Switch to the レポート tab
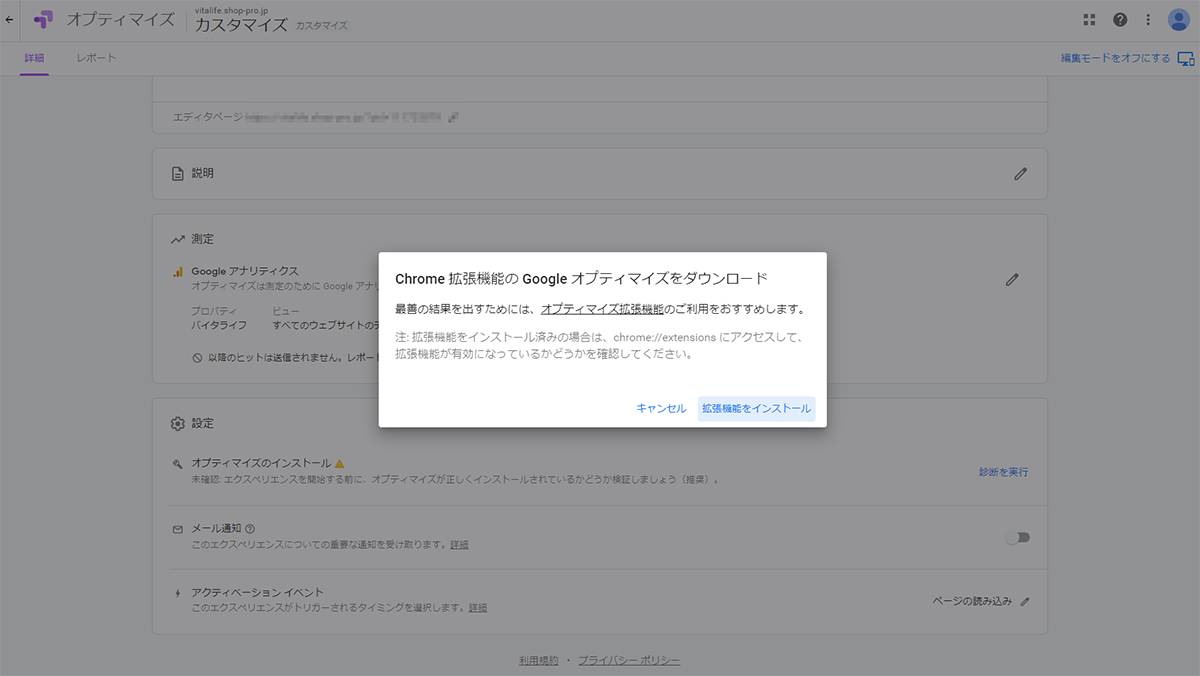 [96, 58]
